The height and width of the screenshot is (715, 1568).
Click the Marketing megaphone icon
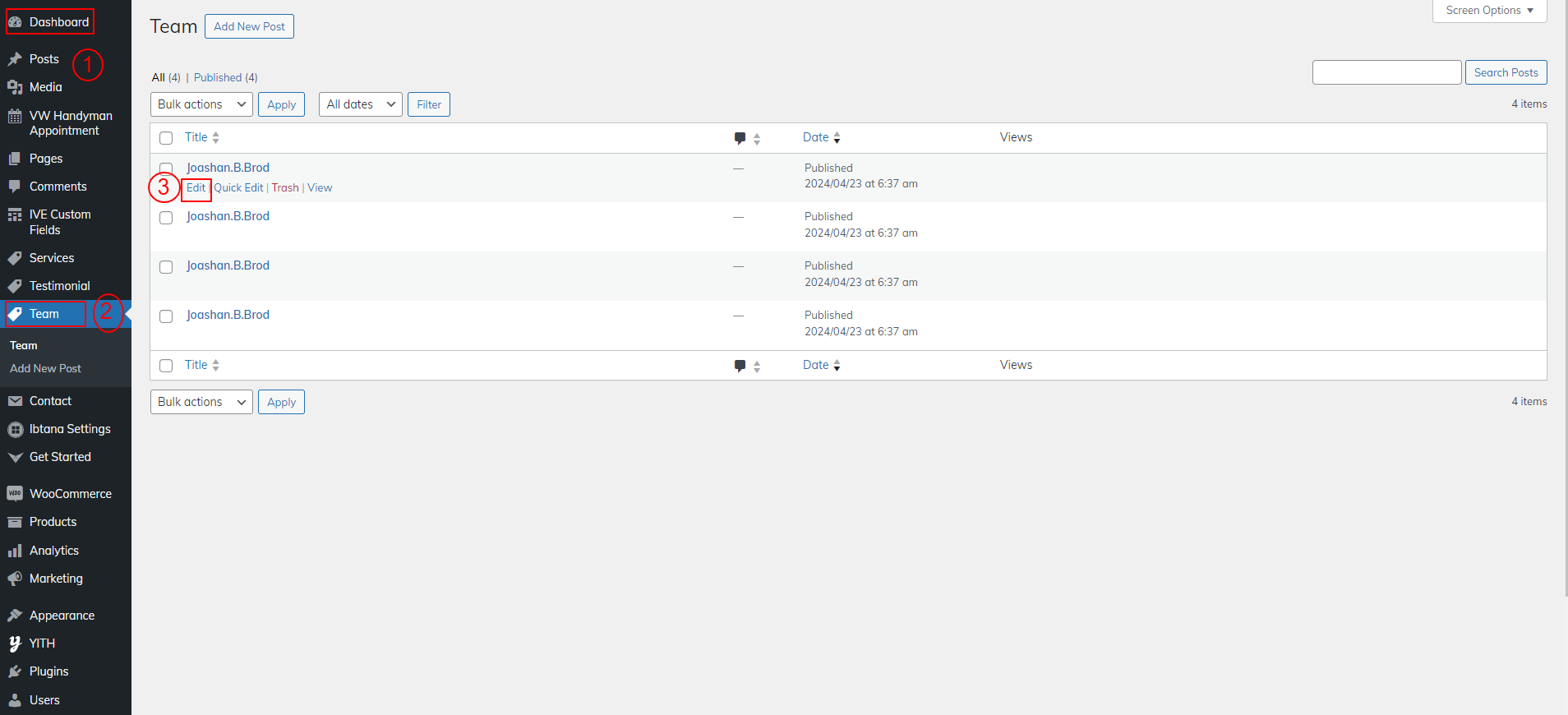(x=15, y=579)
